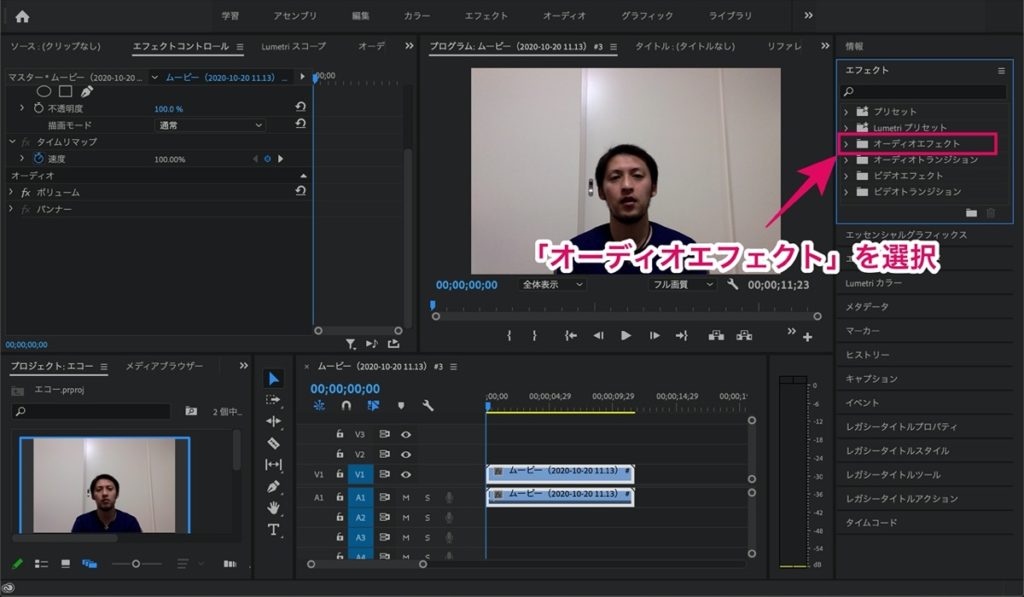1024x597 pixels.
Task: Toggle lock on V3 track
Action: (340, 434)
